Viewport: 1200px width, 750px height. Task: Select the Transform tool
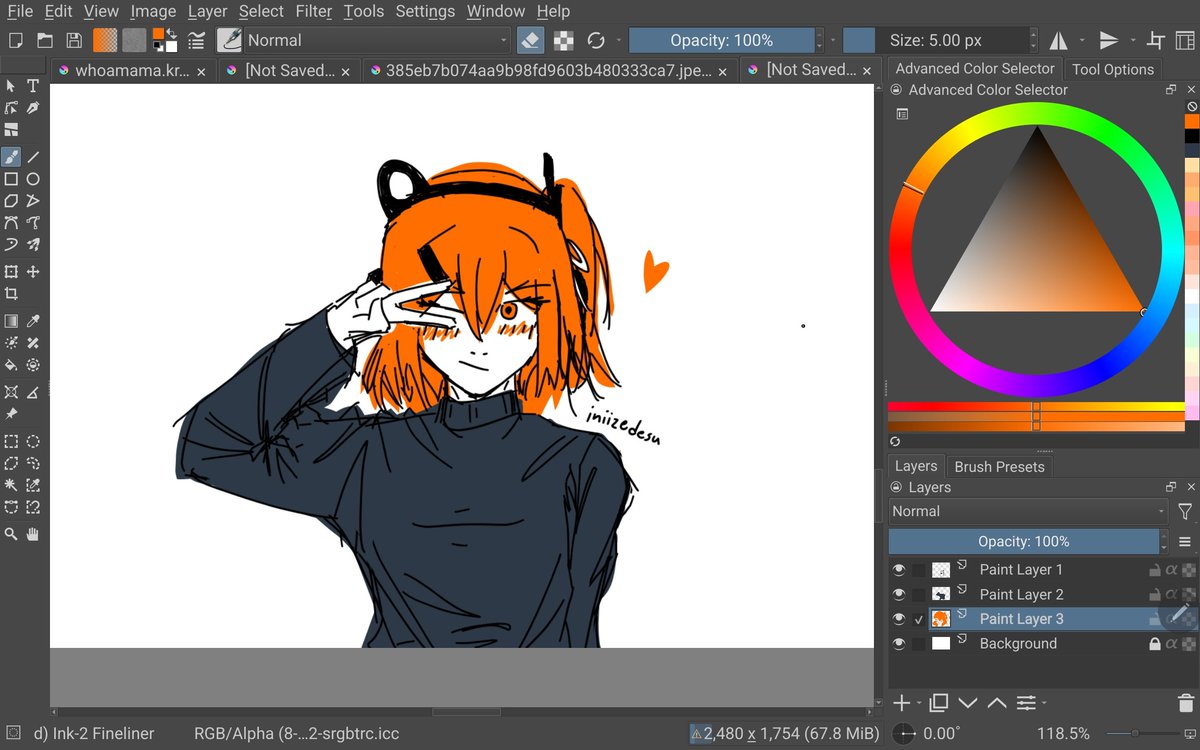pyautogui.click(x=11, y=272)
